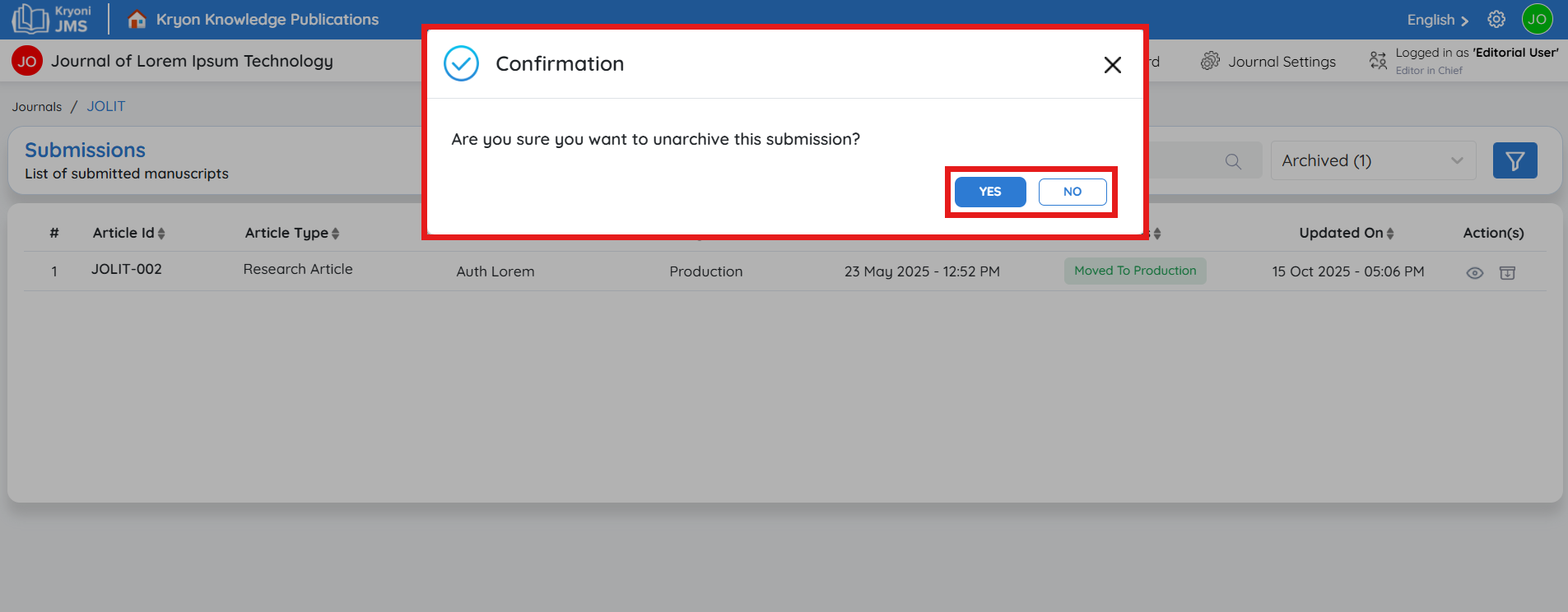1568x612 pixels.
Task: Click the blue filter funnel button
Action: click(1514, 161)
